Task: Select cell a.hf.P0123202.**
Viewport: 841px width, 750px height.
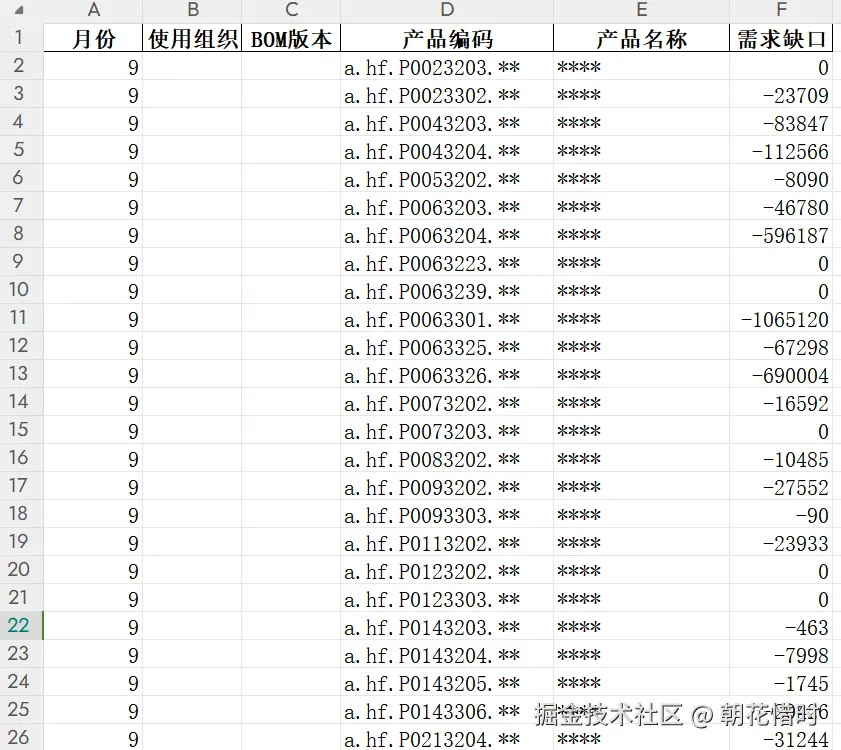Action: tap(447, 570)
